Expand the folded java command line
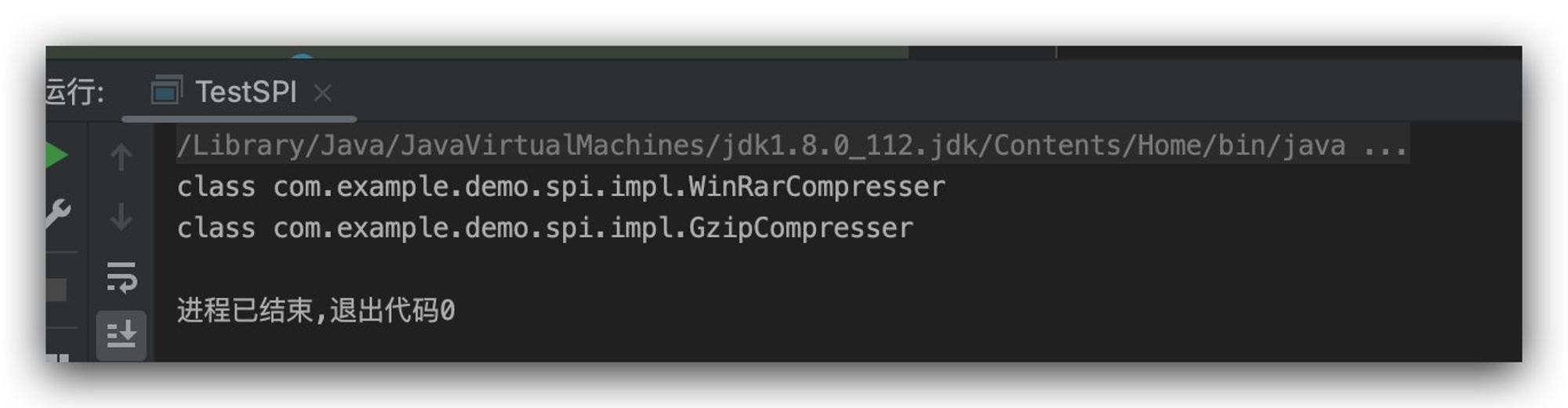The height and width of the screenshot is (408, 1568). pyautogui.click(x=793, y=145)
